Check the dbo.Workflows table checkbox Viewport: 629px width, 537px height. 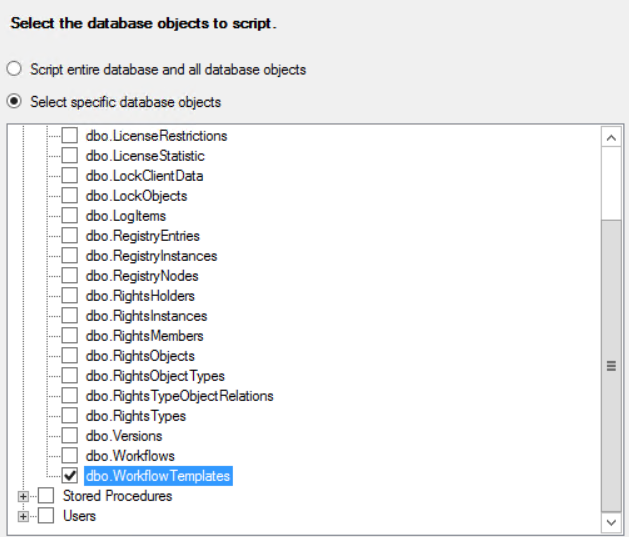coord(70,456)
